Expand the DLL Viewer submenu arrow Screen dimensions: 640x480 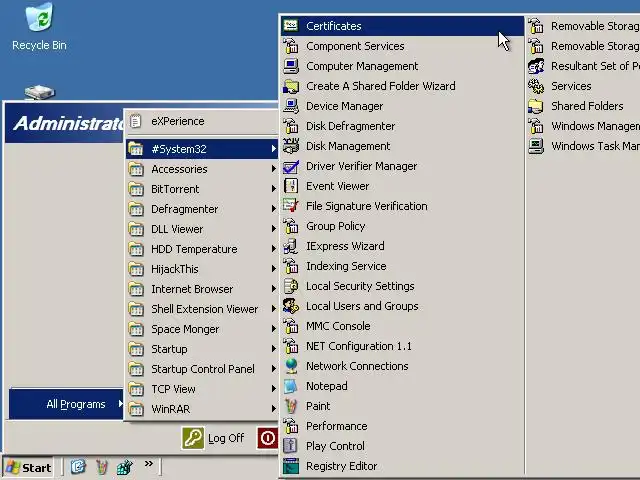[274, 229]
